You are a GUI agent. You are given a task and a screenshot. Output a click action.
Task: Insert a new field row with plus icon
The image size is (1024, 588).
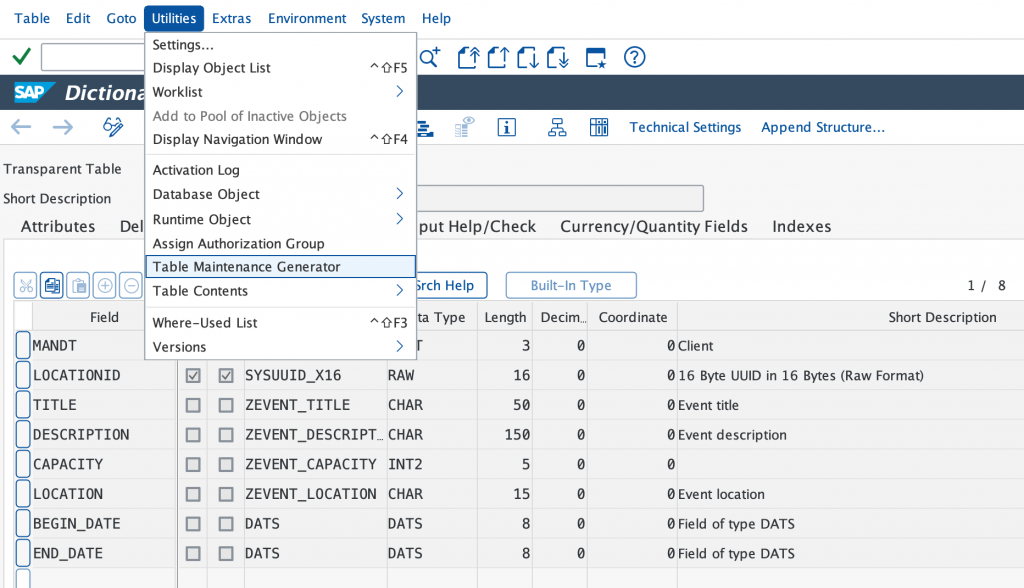tap(103, 286)
